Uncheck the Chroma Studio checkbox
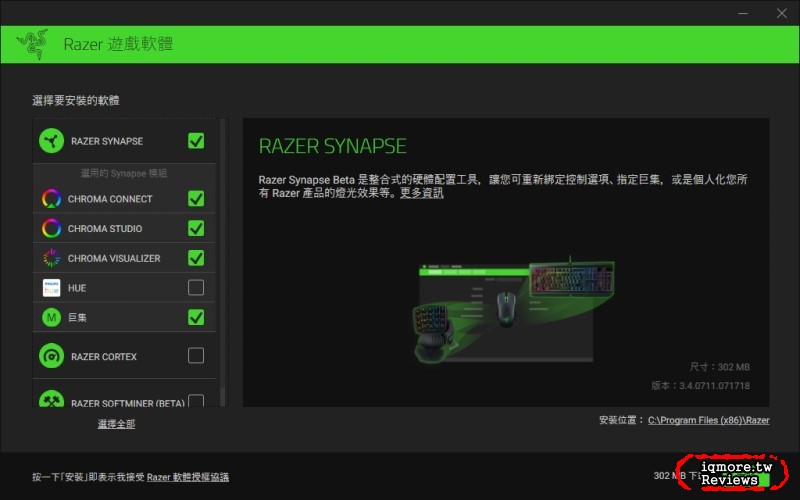Screen dimensions: 800x500 click(196, 228)
